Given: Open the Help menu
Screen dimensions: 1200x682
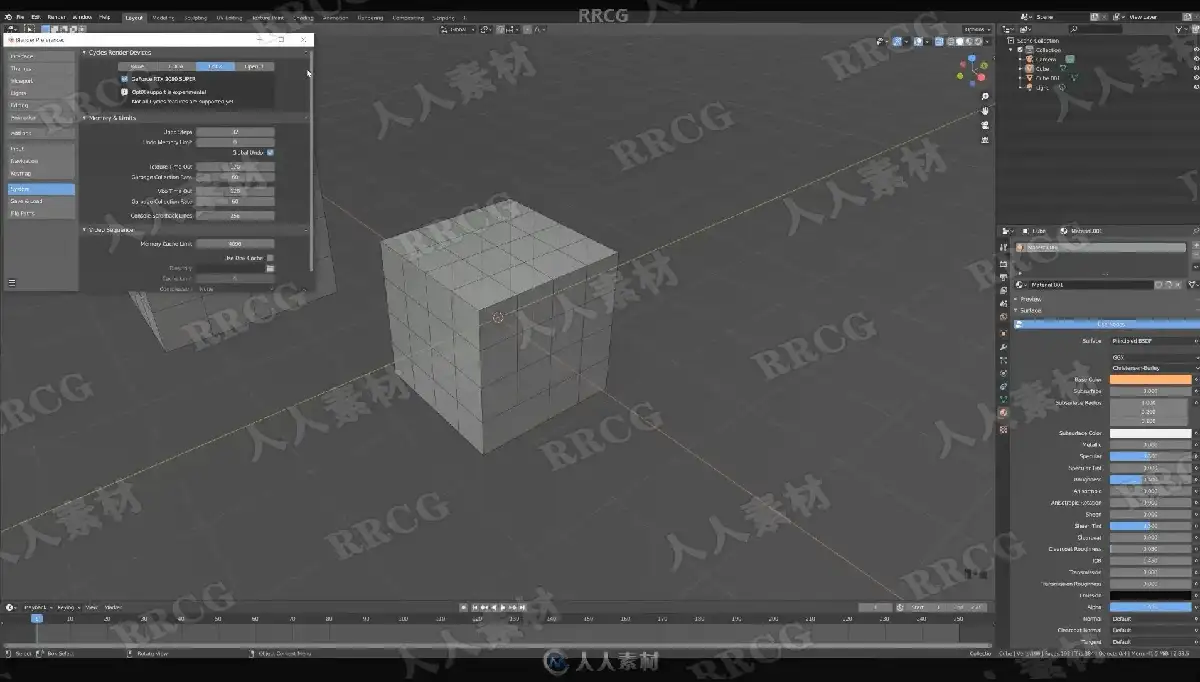Looking at the screenshot, I should point(104,17).
